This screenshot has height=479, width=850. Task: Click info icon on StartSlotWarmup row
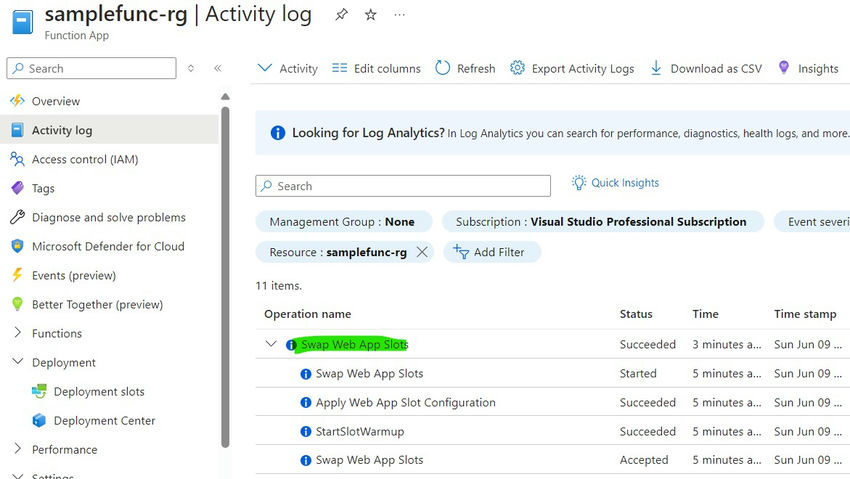click(x=306, y=431)
